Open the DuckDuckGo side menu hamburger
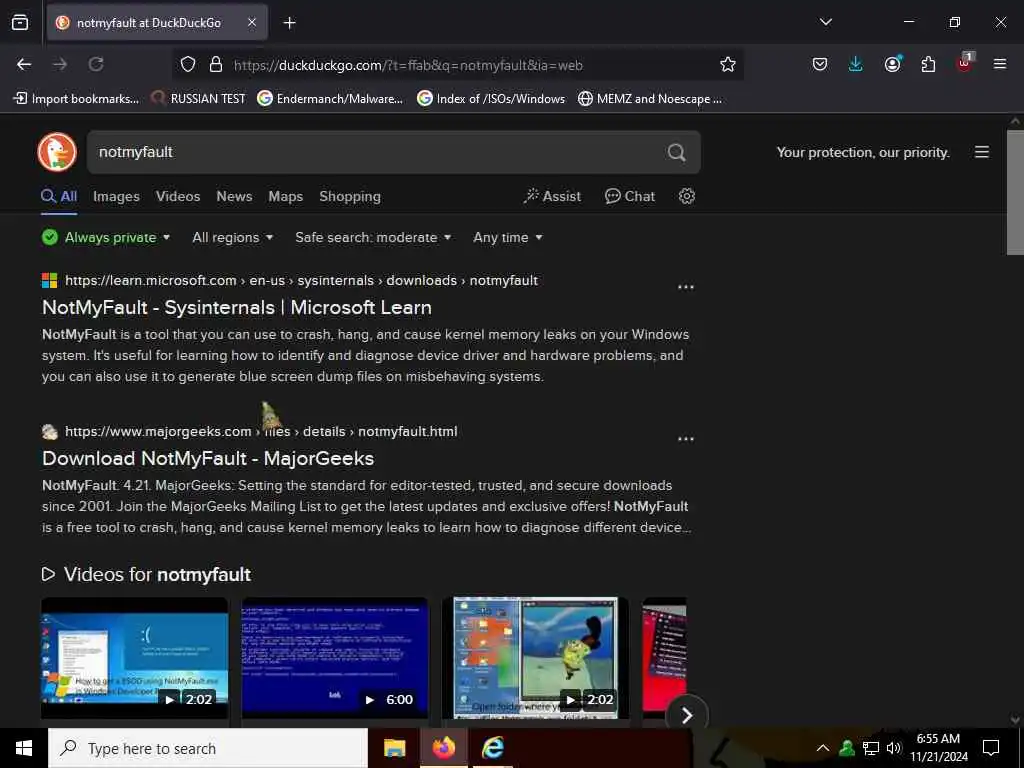 click(982, 152)
